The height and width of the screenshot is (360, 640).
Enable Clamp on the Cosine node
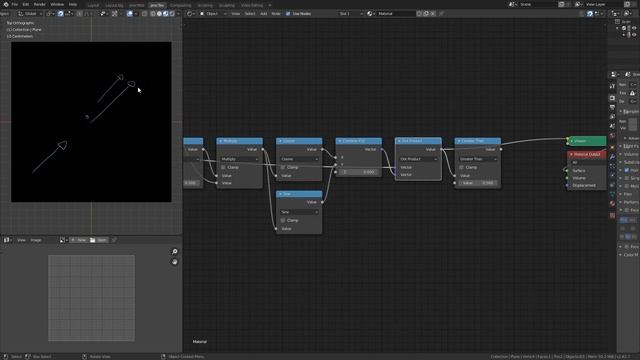coord(283,167)
